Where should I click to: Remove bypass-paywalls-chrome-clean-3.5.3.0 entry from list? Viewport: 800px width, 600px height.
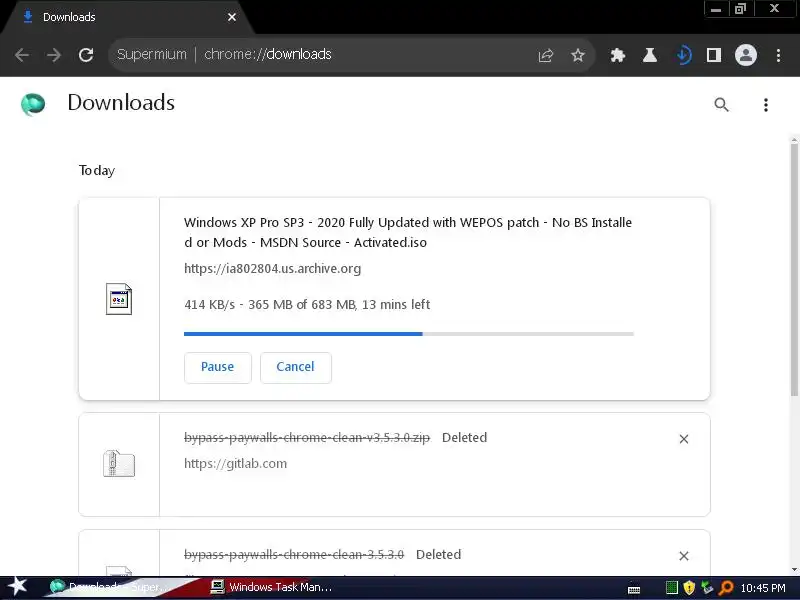[684, 556]
